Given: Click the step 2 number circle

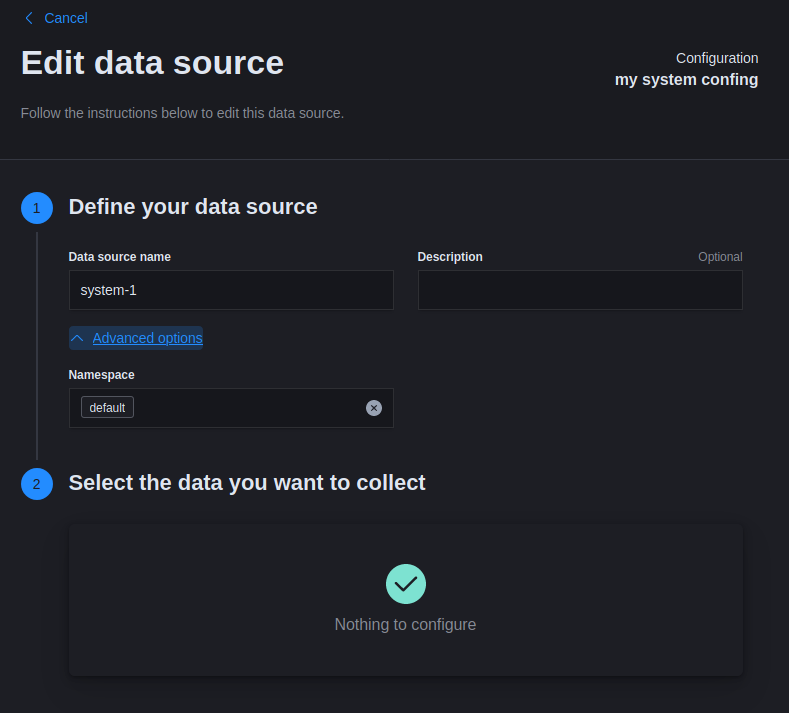Looking at the screenshot, I should coord(37,484).
